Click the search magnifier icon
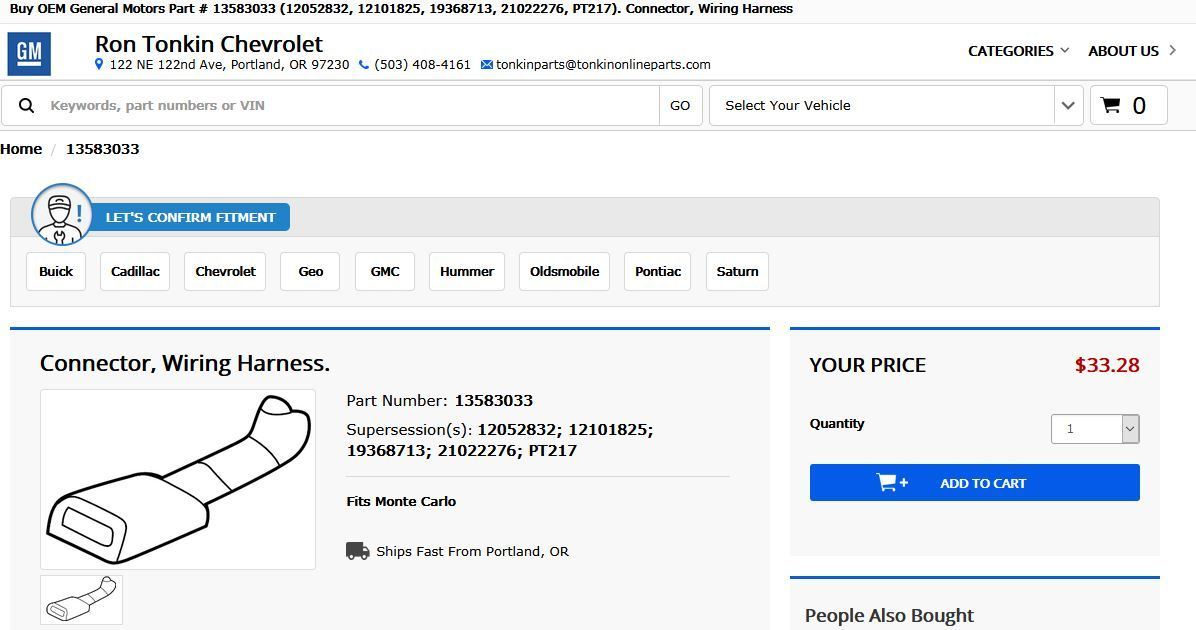 pos(27,106)
